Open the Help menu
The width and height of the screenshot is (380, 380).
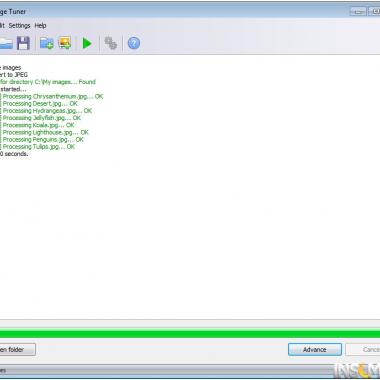[40, 26]
